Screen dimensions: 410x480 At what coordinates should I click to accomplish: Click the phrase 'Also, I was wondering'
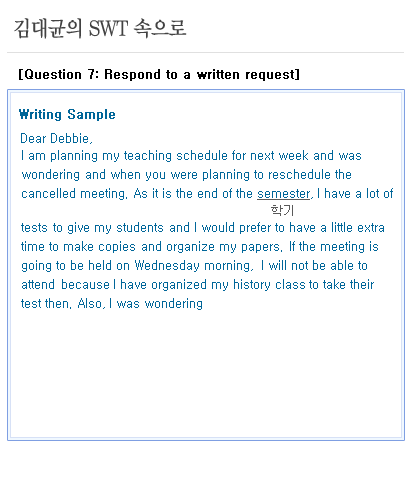point(140,304)
